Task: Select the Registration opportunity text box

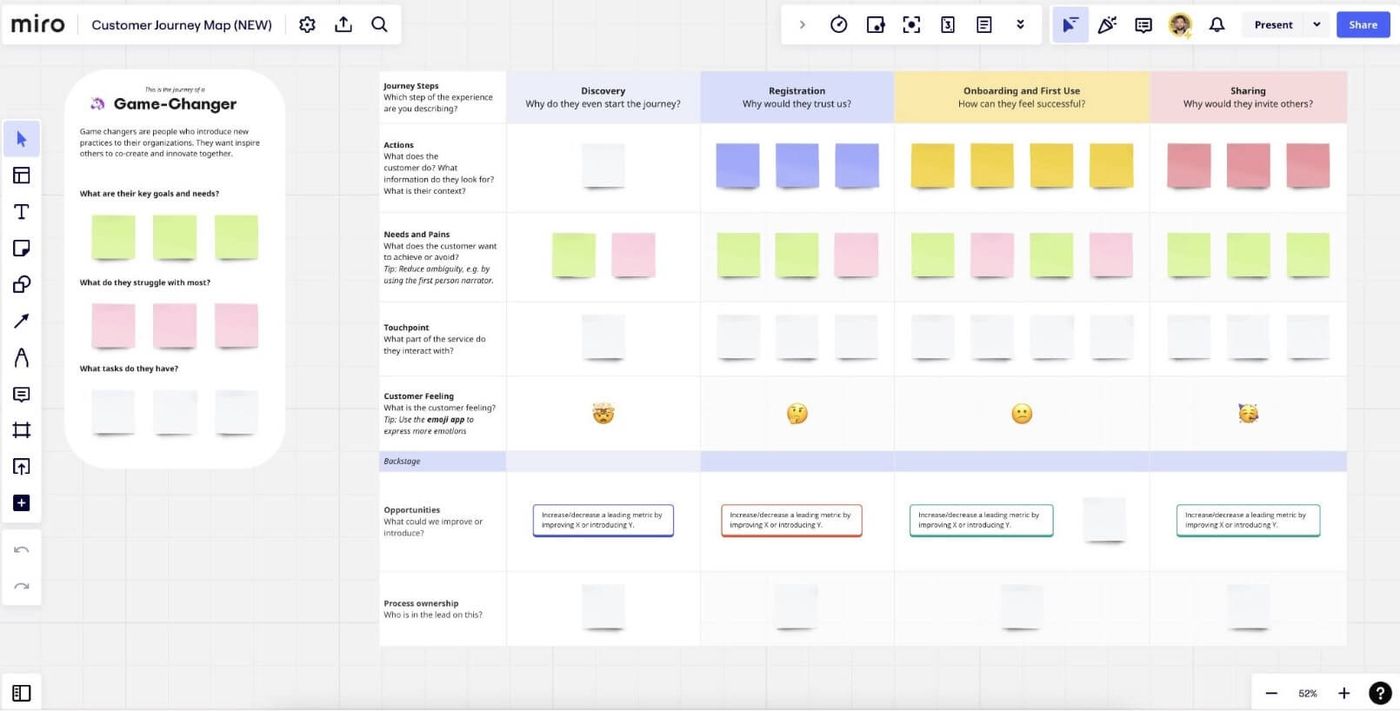Action: [x=791, y=520]
